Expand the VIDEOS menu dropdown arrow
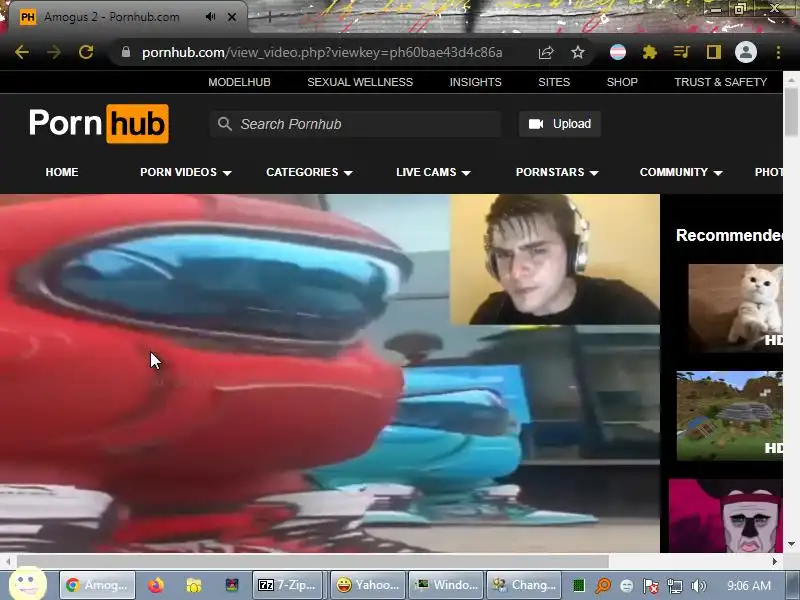This screenshot has width=800, height=600. [x=228, y=173]
